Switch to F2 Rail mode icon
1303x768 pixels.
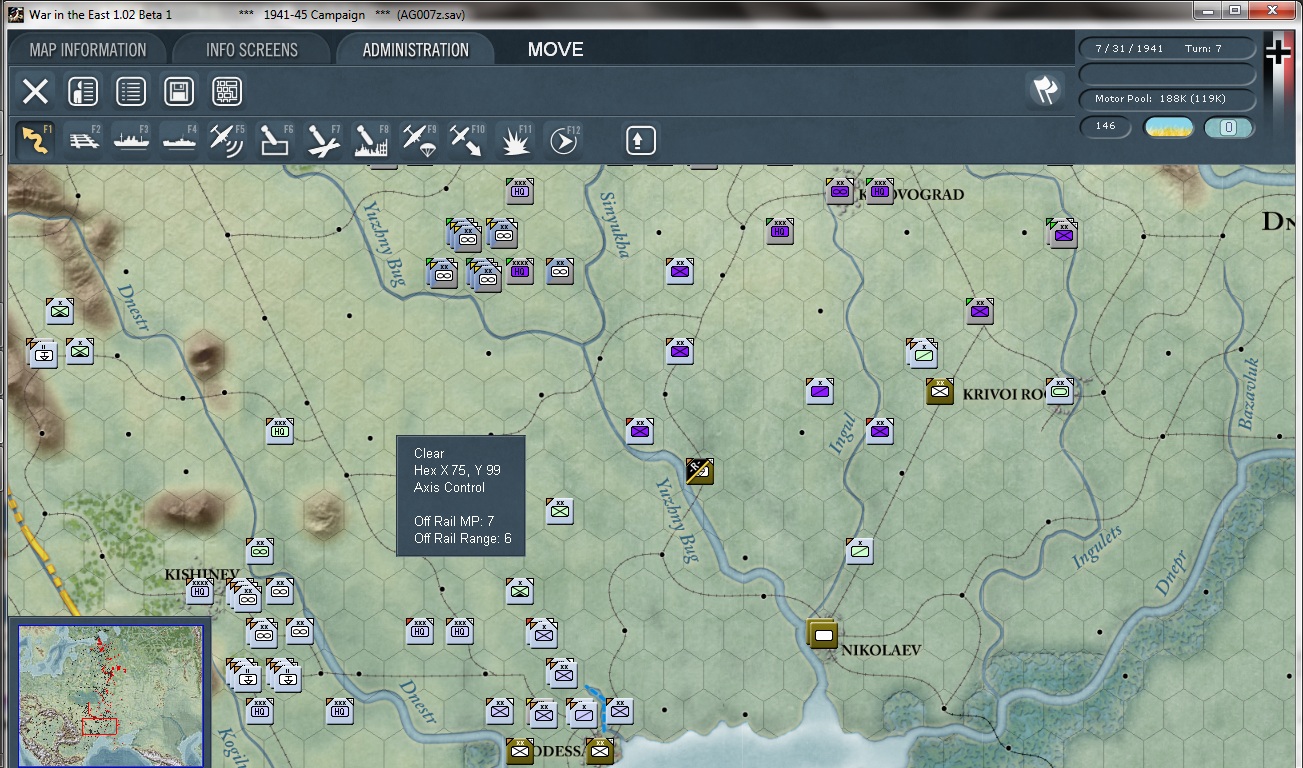pyautogui.click(x=85, y=140)
